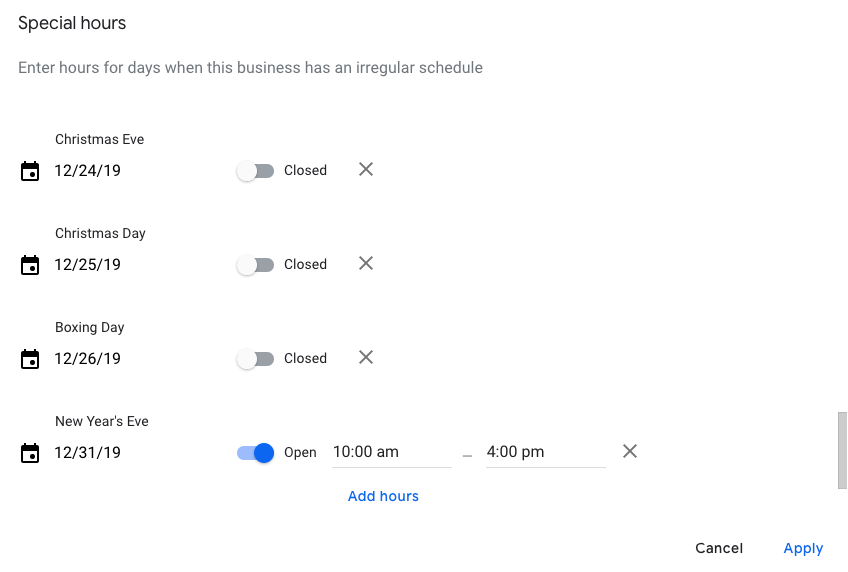The width and height of the screenshot is (848, 572).
Task: Delete the Christmas Day entry with X
Action: tap(366, 264)
